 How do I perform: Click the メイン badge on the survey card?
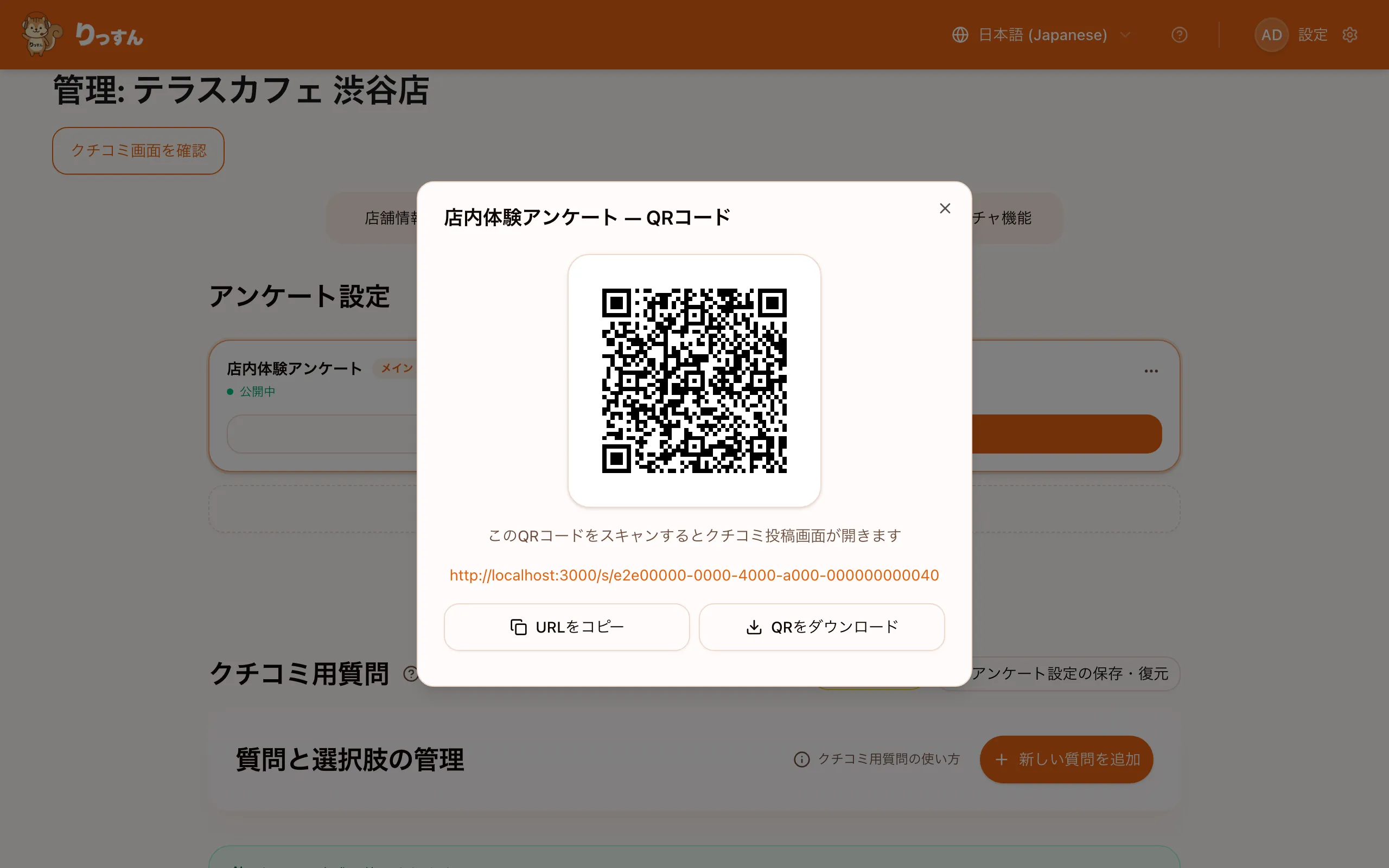tap(396, 368)
